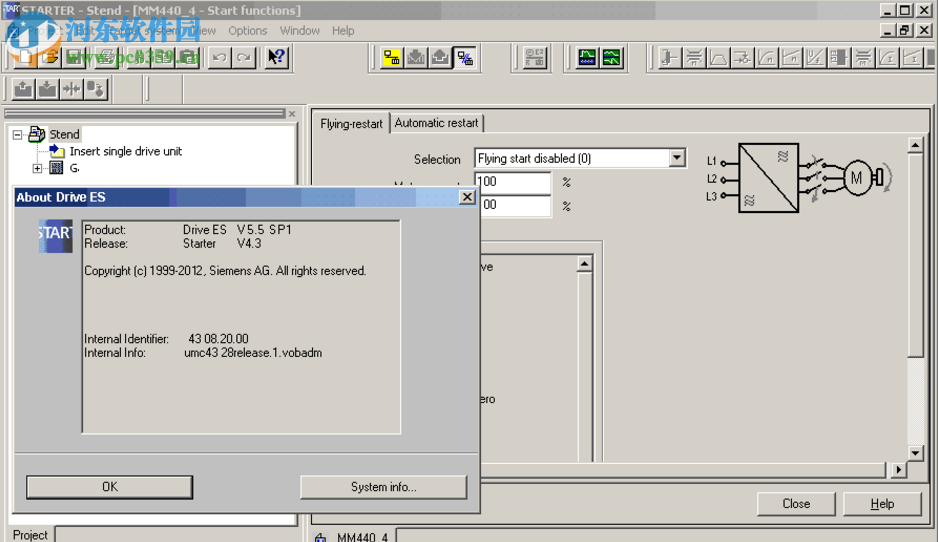Select the Project tab at bottom left

(30, 535)
